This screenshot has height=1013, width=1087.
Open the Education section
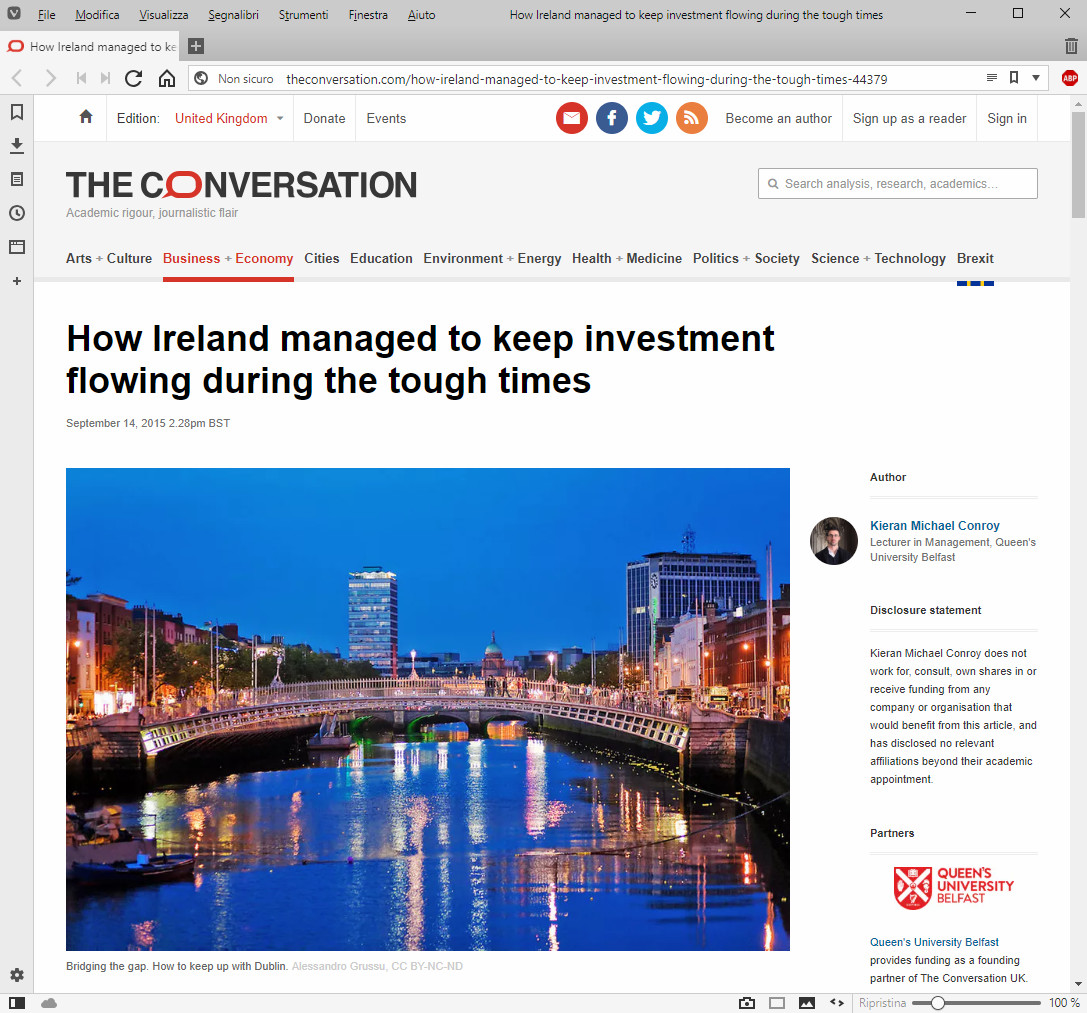point(381,259)
